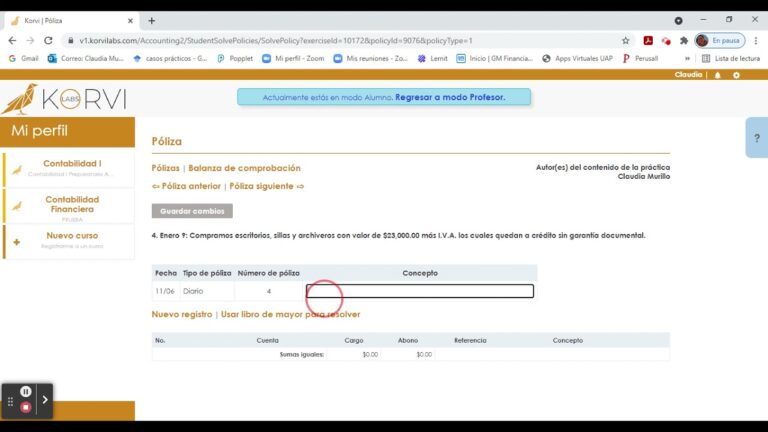Pause the screen recording

(x=26, y=391)
